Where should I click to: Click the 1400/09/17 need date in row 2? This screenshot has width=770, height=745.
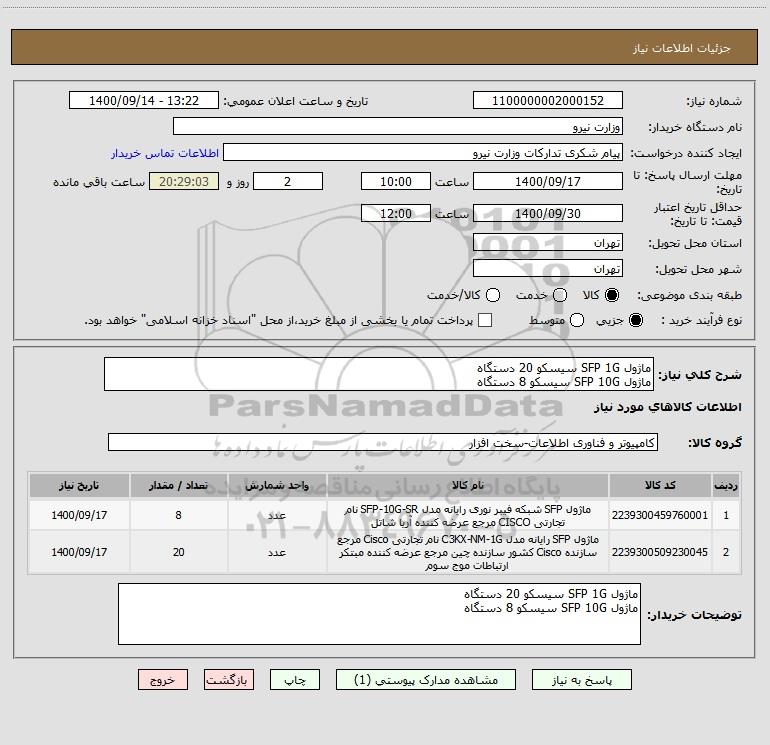coord(79,552)
